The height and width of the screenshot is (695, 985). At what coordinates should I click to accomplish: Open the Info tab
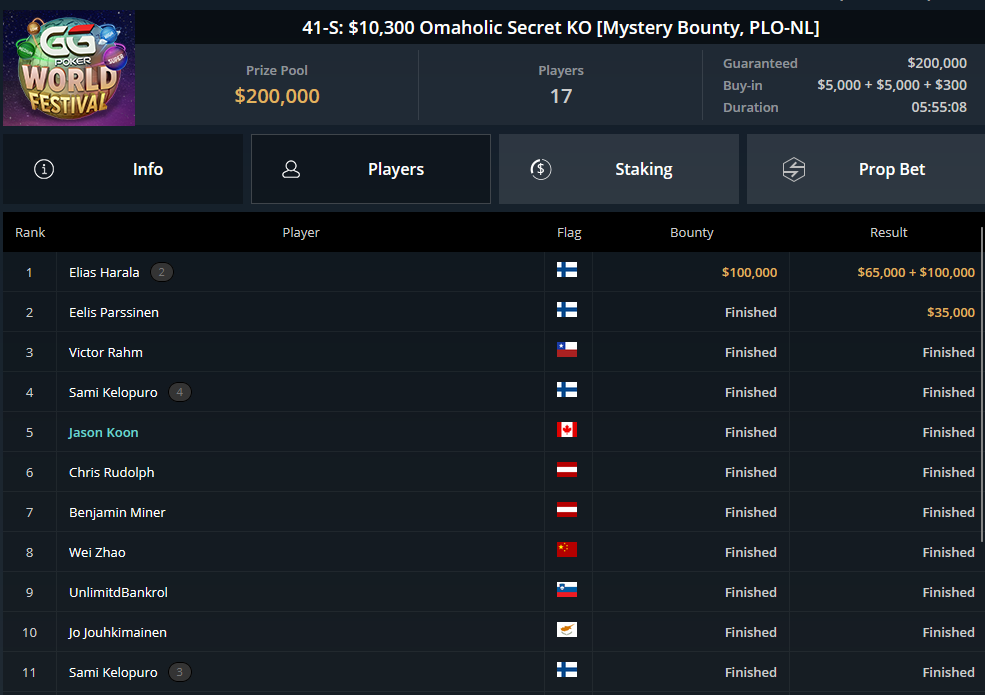pos(123,169)
